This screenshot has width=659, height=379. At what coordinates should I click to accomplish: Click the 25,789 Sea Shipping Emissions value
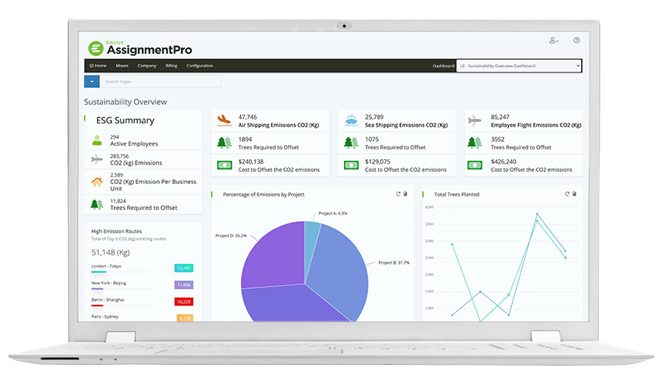(x=374, y=117)
